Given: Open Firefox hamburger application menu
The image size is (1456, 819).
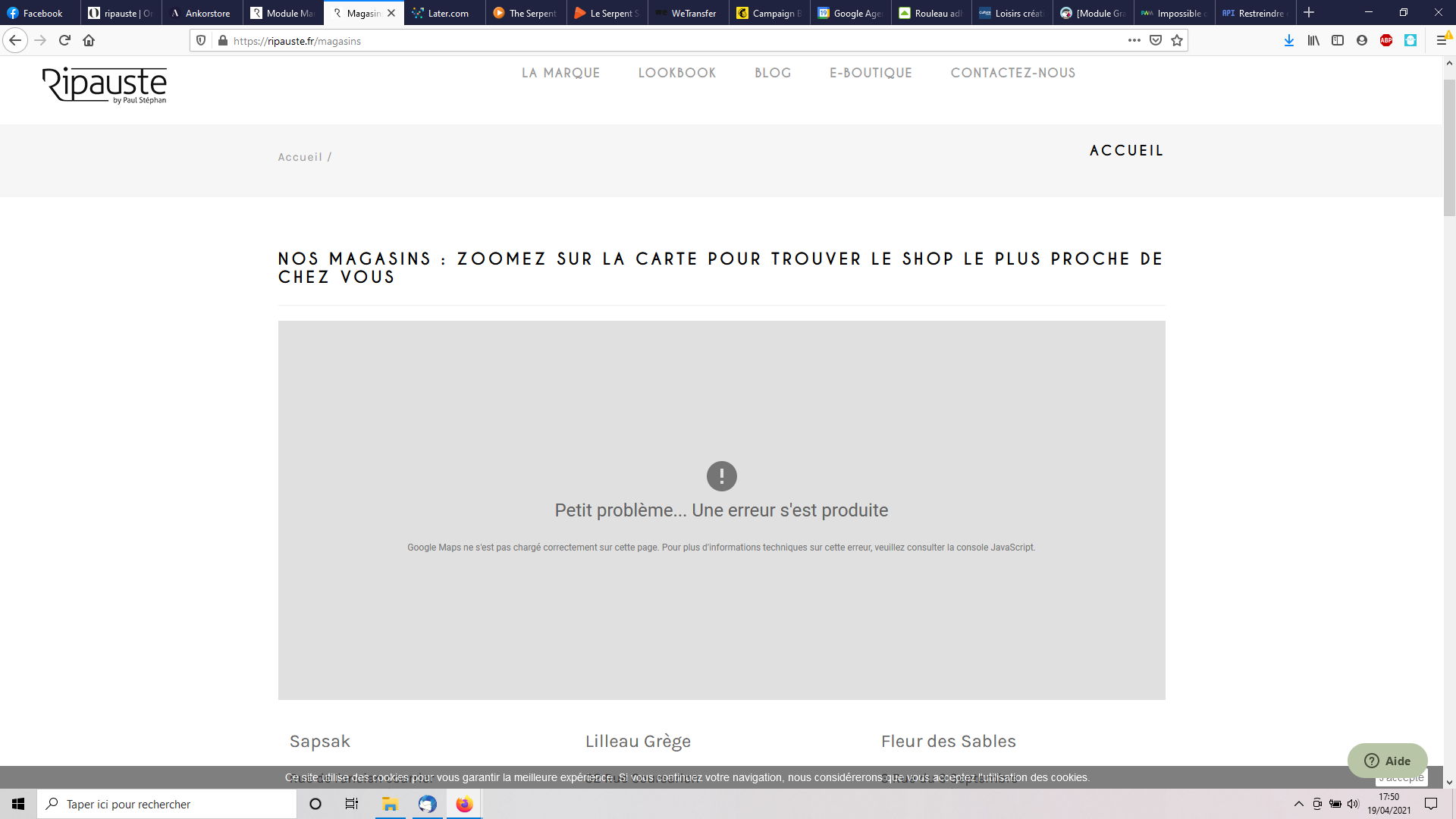Looking at the screenshot, I should (1442, 41).
